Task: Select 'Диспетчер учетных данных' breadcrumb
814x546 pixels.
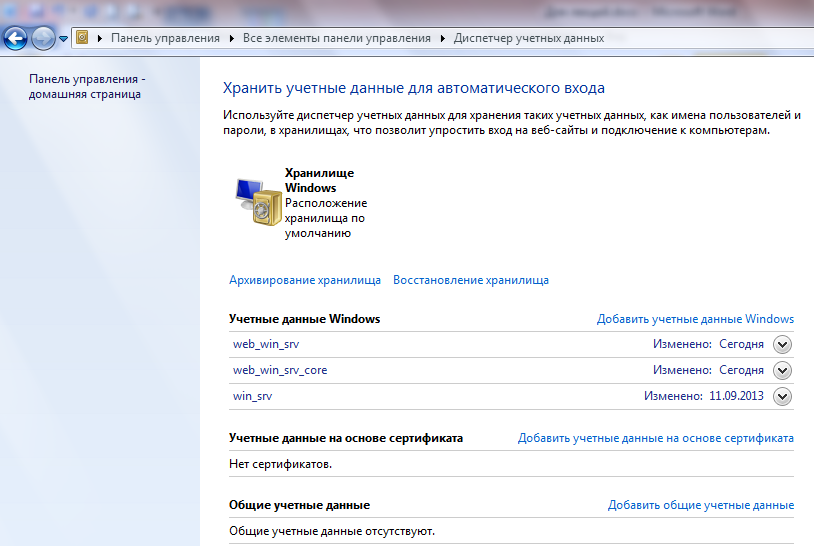Action: coord(528,38)
